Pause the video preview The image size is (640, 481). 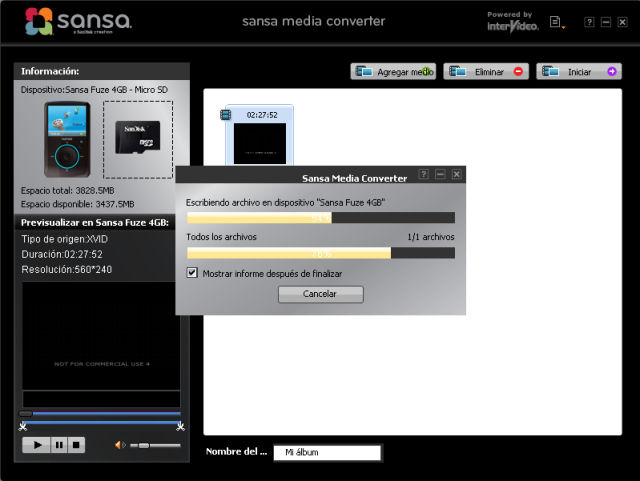pos(59,445)
